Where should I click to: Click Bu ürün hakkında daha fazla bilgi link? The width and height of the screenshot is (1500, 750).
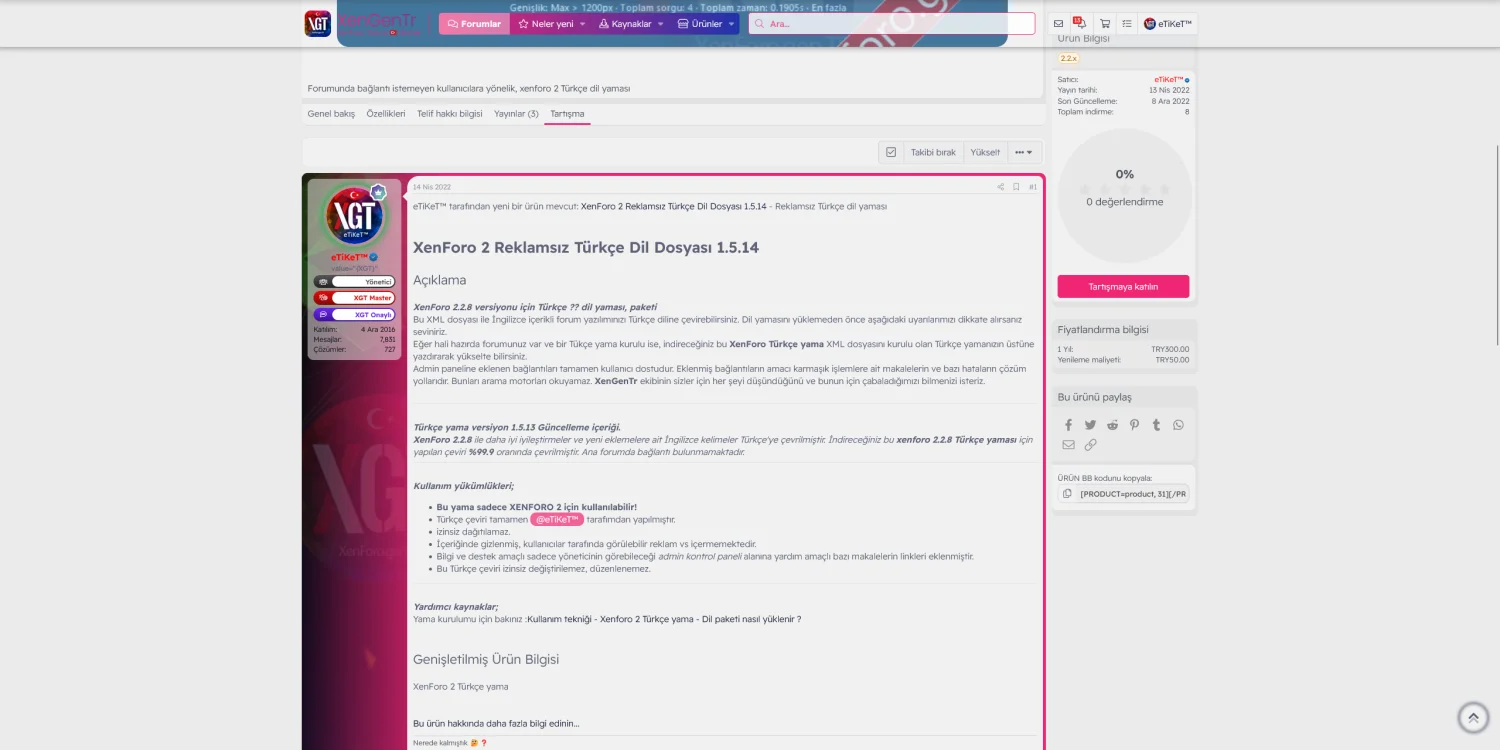tap(496, 723)
